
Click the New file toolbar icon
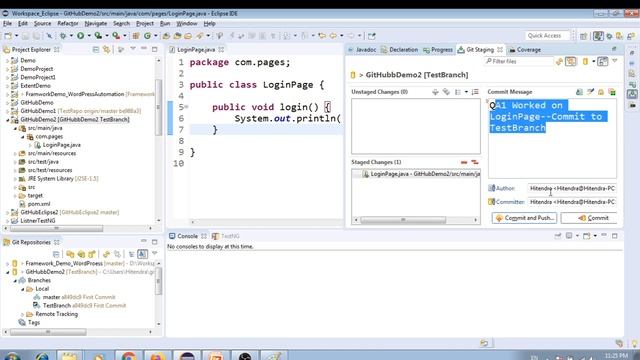pos(9,36)
